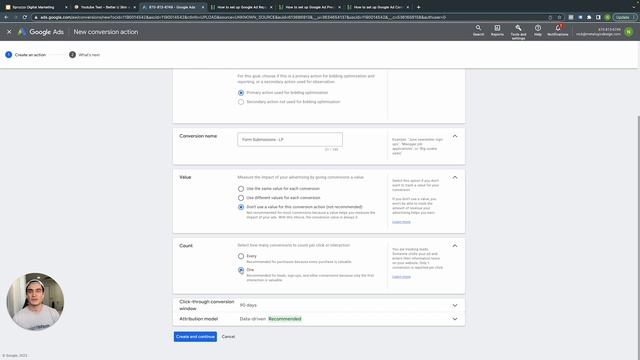This screenshot has width=640, height=360.
Task: Click the presenter webcam thumbnail
Action: [35, 301]
